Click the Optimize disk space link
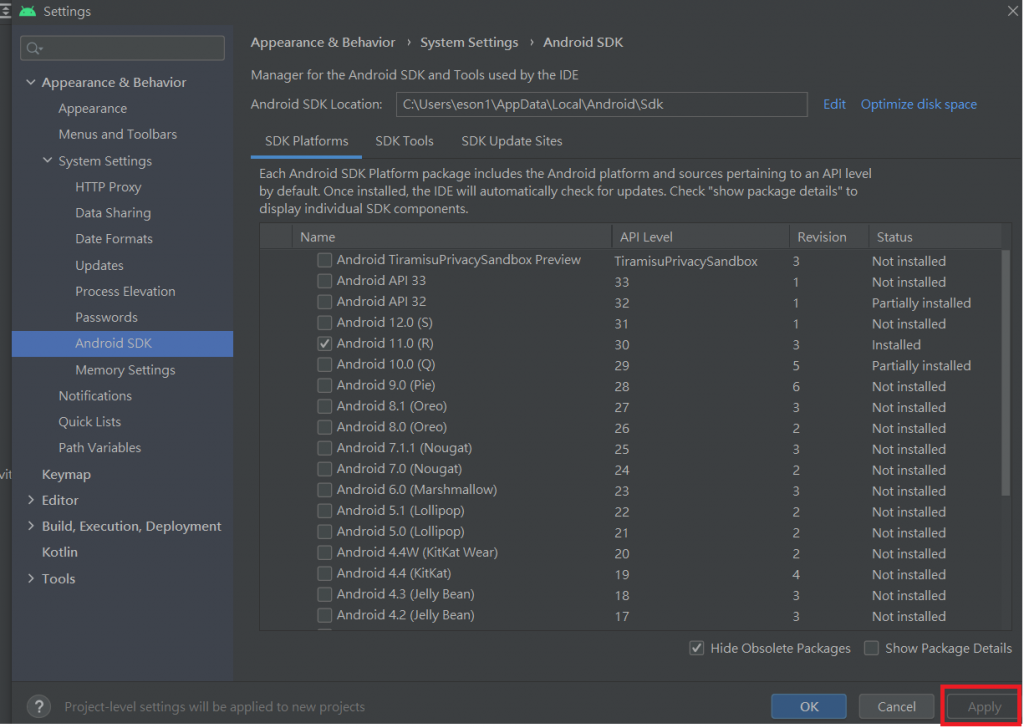The width and height of the screenshot is (1024, 728). (918, 104)
